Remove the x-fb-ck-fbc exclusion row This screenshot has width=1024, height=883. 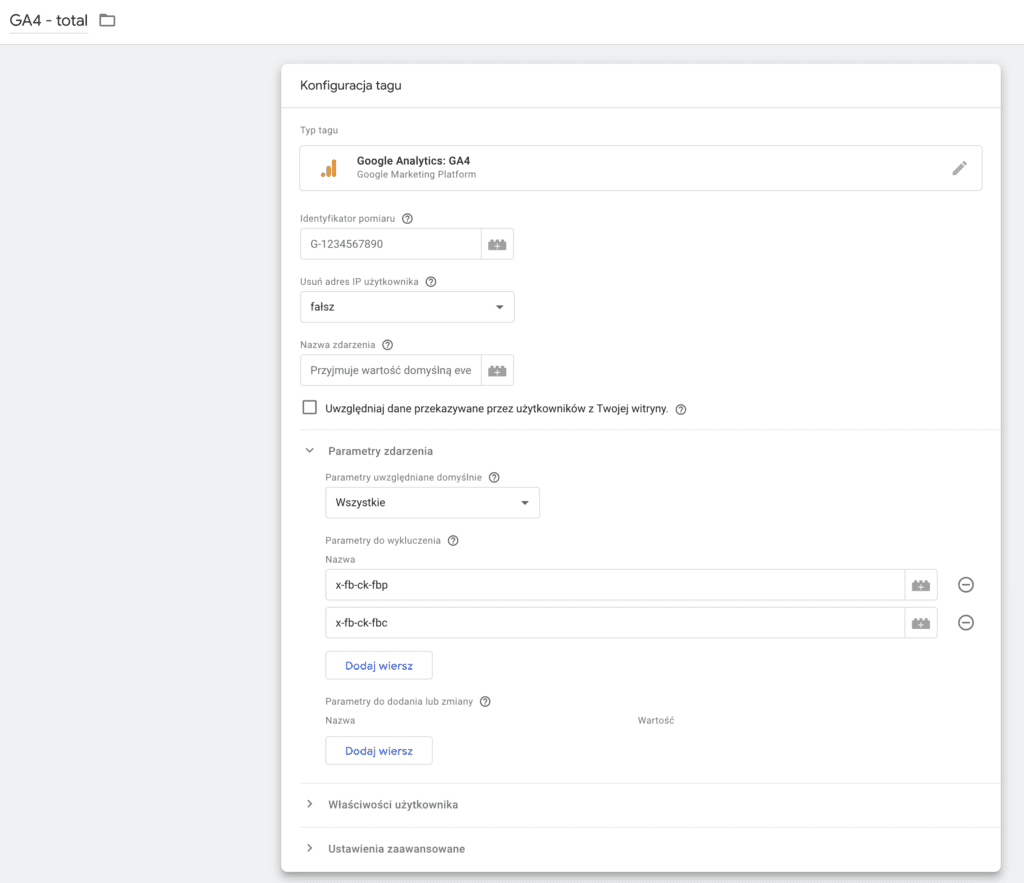click(966, 622)
